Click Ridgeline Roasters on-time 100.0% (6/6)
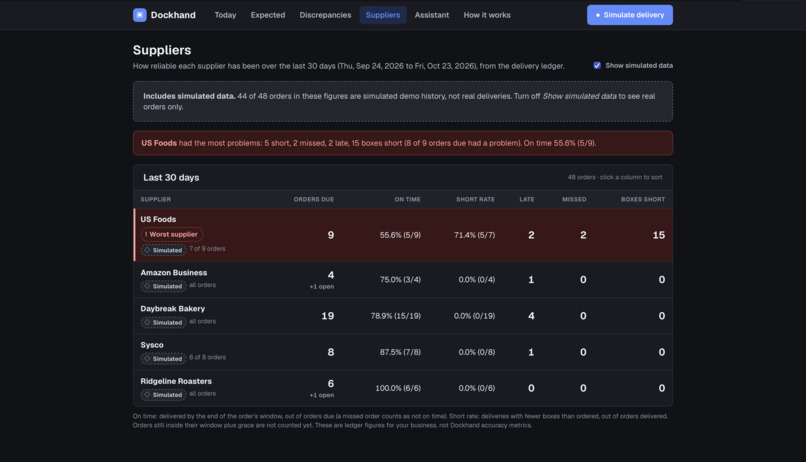The height and width of the screenshot is (462, 806). pos(398,388)
